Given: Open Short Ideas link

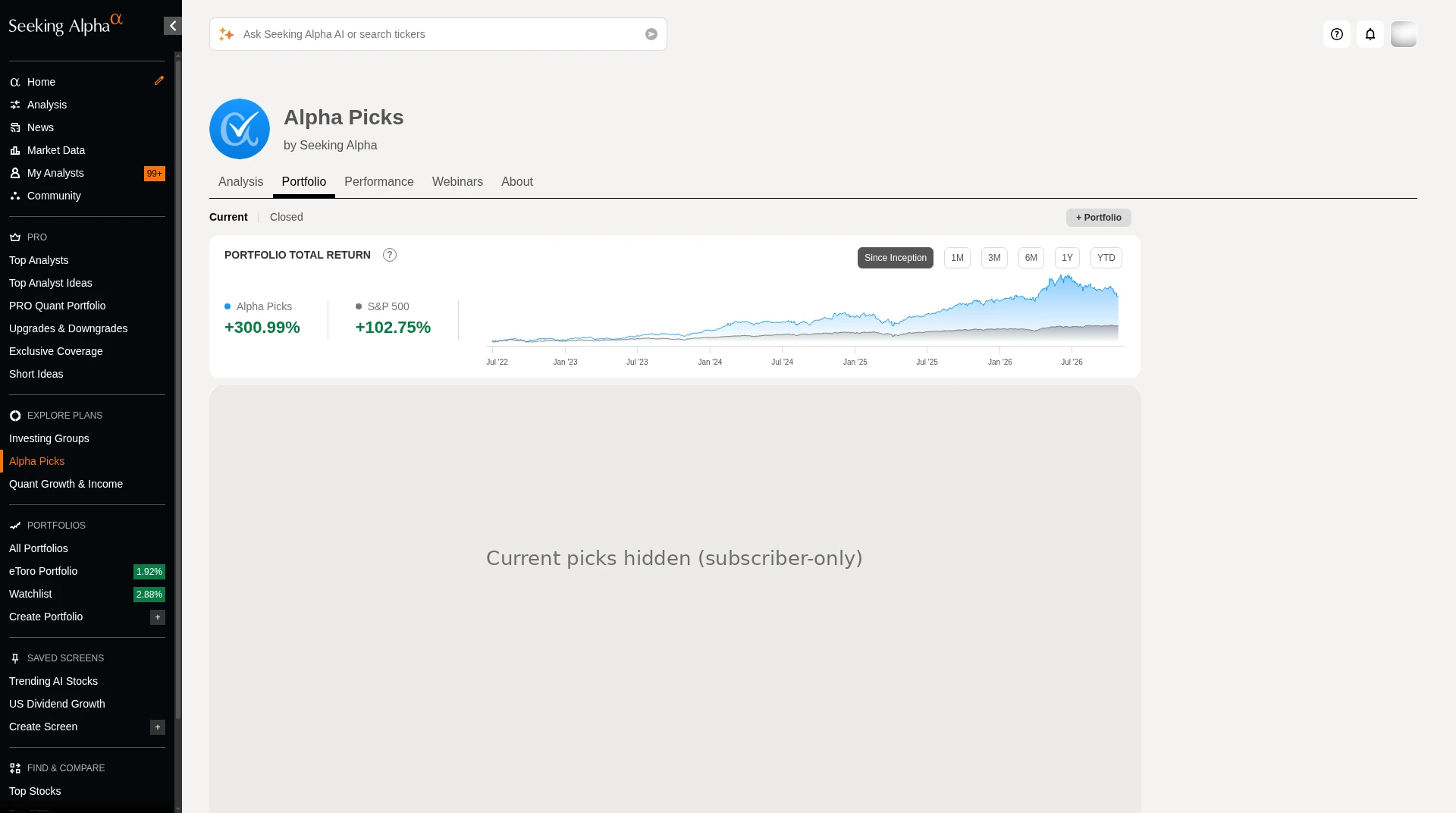Looking at the screenshot, I should (x=36, y=374).
